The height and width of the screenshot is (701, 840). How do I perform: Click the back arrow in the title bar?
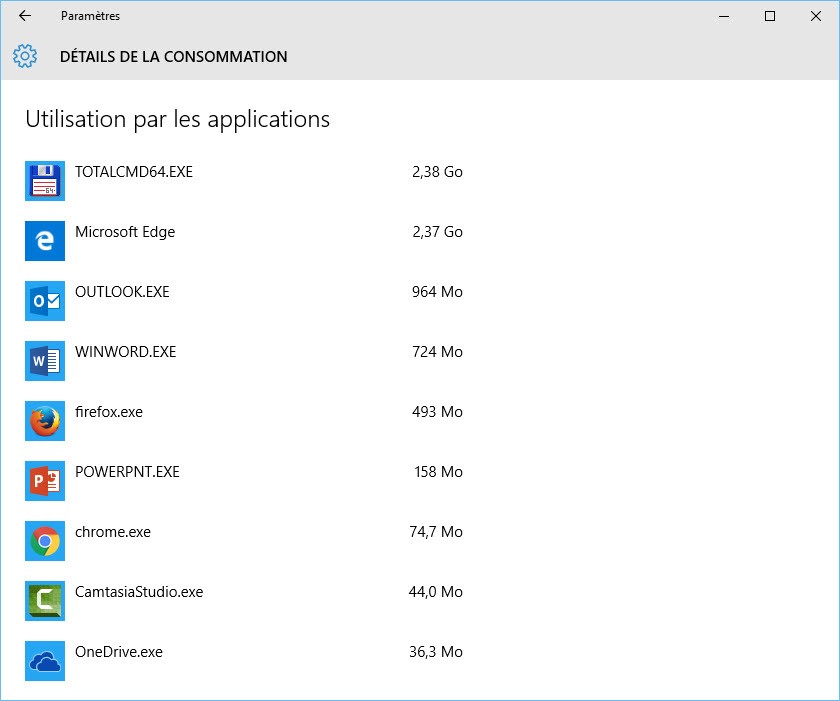click(x=25, y=16)
